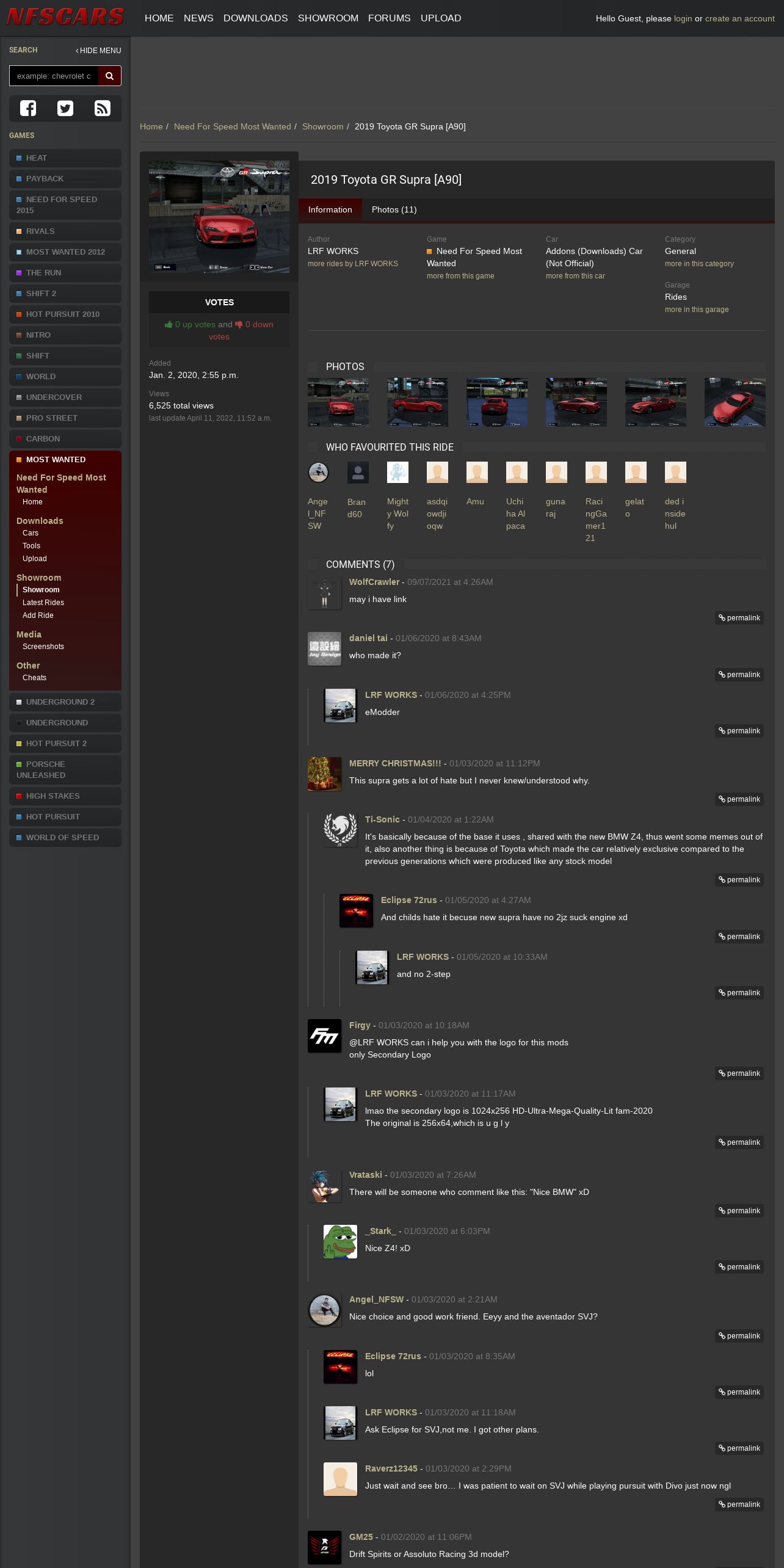Expand the WORLD OF SPEED menu
Screen dimensions: 784x1568
65,838
